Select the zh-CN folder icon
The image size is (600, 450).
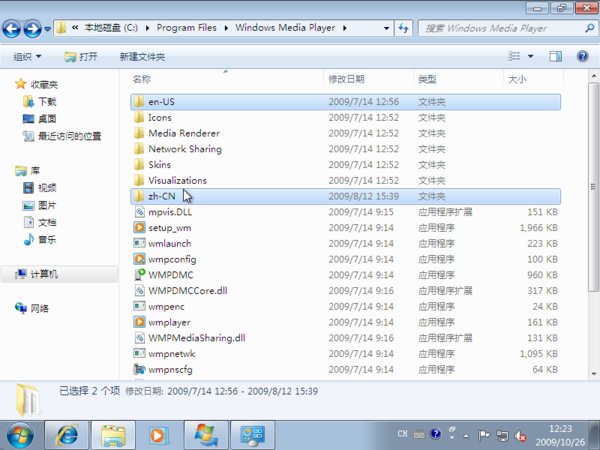(x=139, y=196)
